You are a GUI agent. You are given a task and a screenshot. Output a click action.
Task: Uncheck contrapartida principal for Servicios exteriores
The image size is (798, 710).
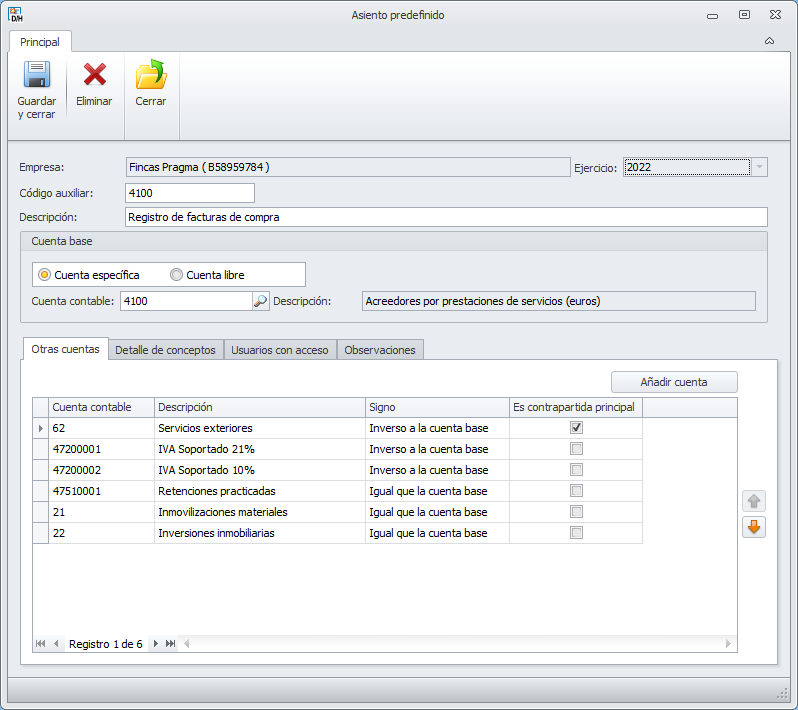coord(576,428)
